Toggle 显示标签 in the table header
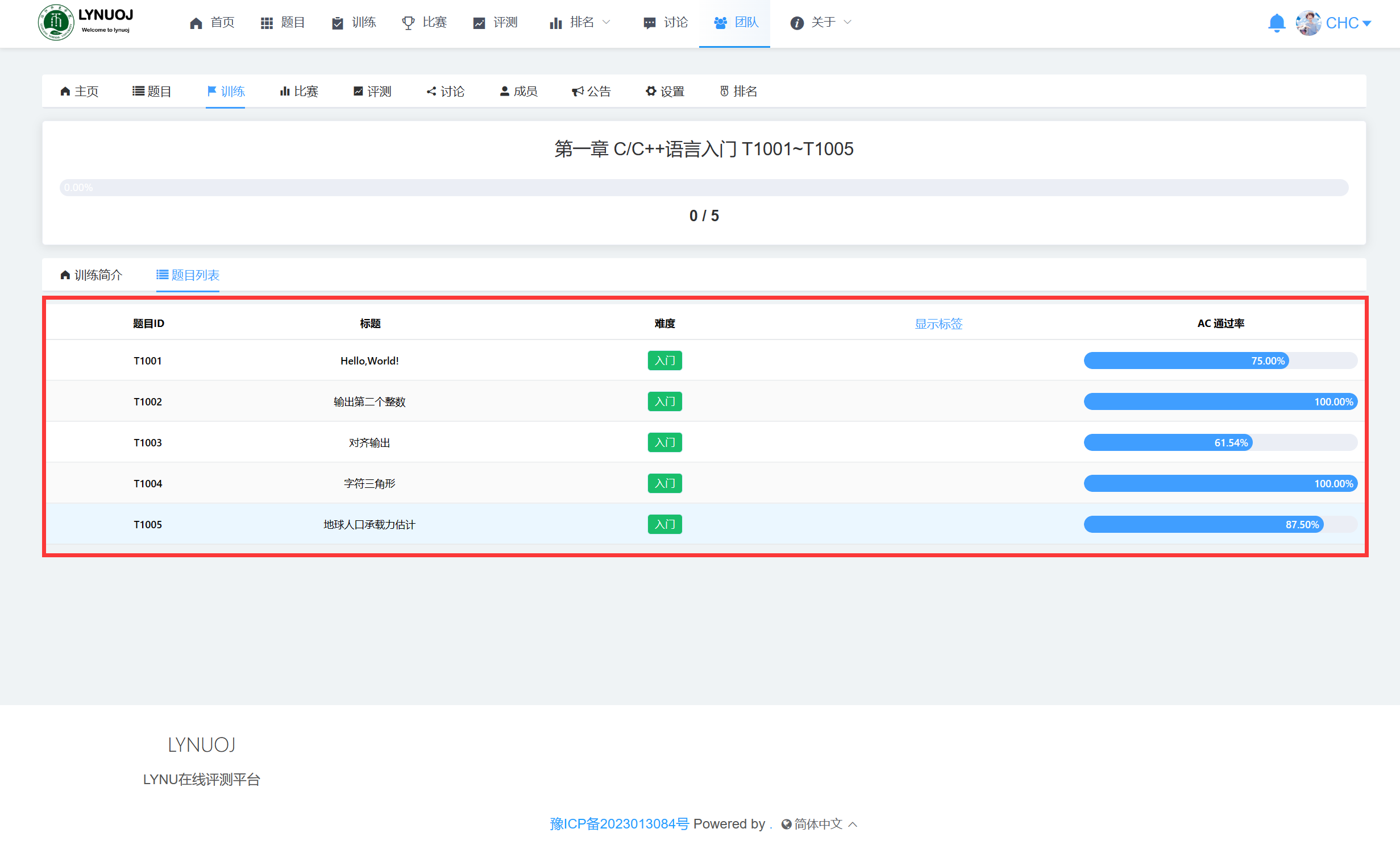This screenshot has height=841, width=1400. [x=938, y=324]
